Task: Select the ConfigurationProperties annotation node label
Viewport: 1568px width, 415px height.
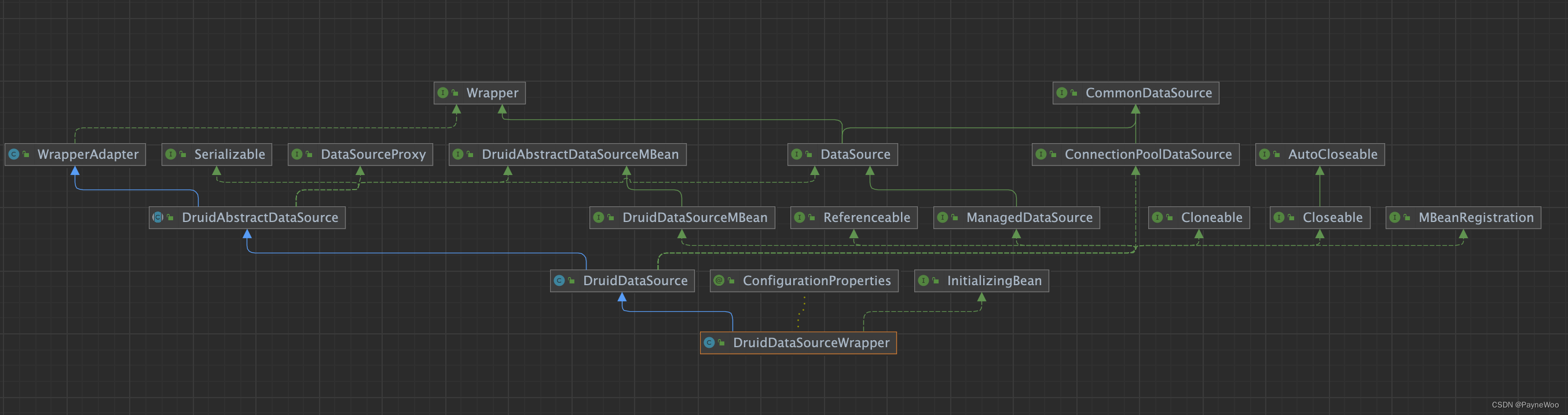Action: coord(816,281)
